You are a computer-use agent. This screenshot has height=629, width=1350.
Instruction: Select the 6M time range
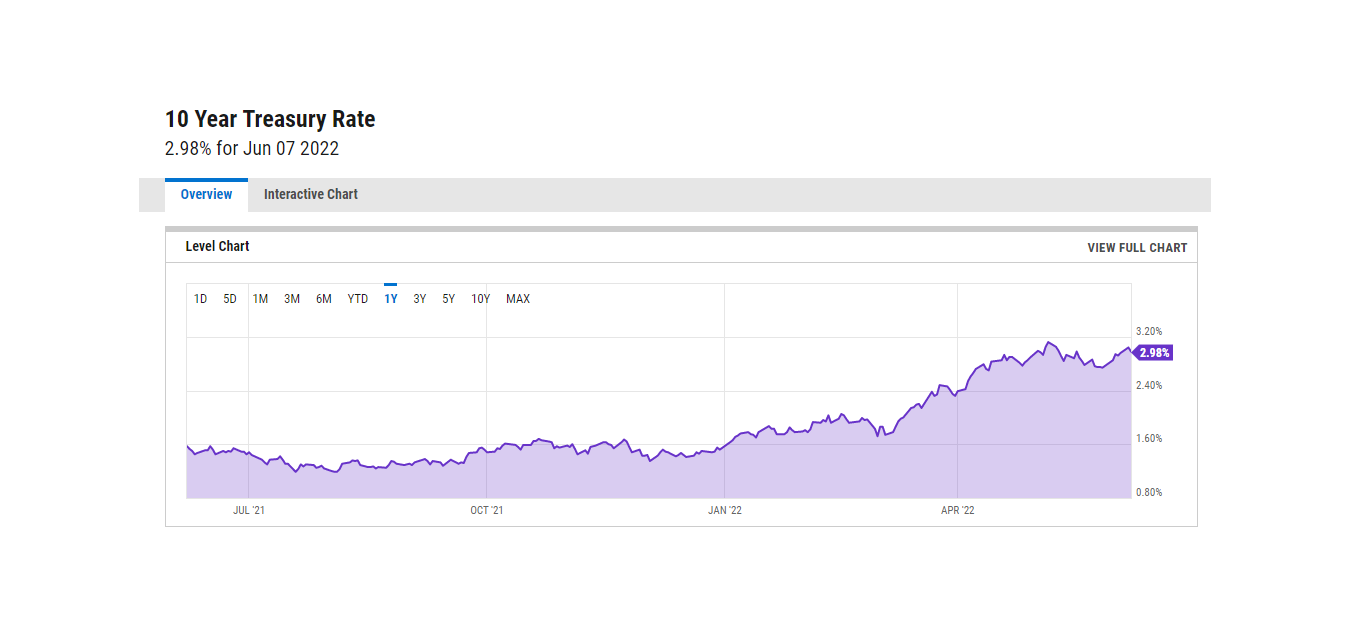324,299
